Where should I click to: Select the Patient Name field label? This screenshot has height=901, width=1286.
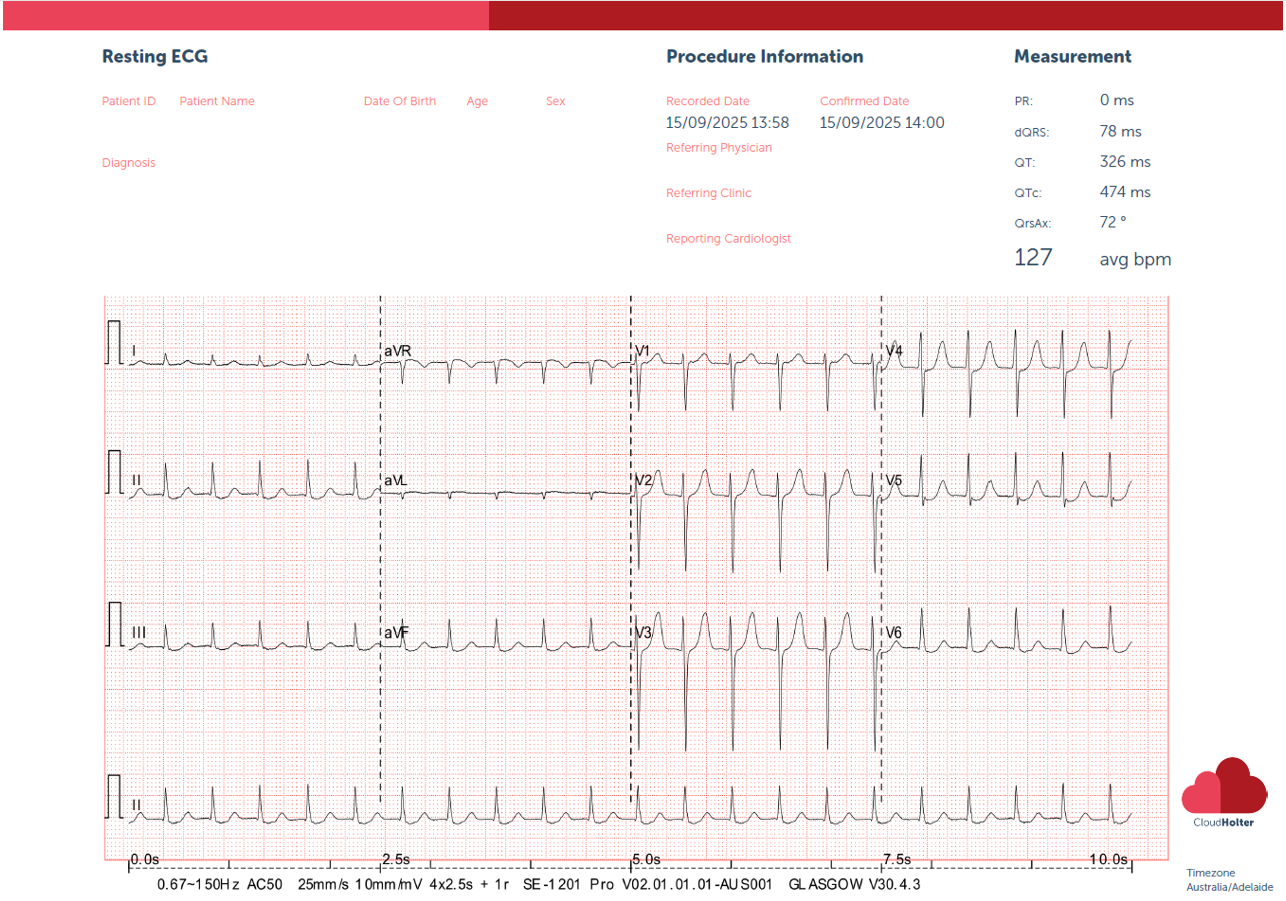(217, 101)
